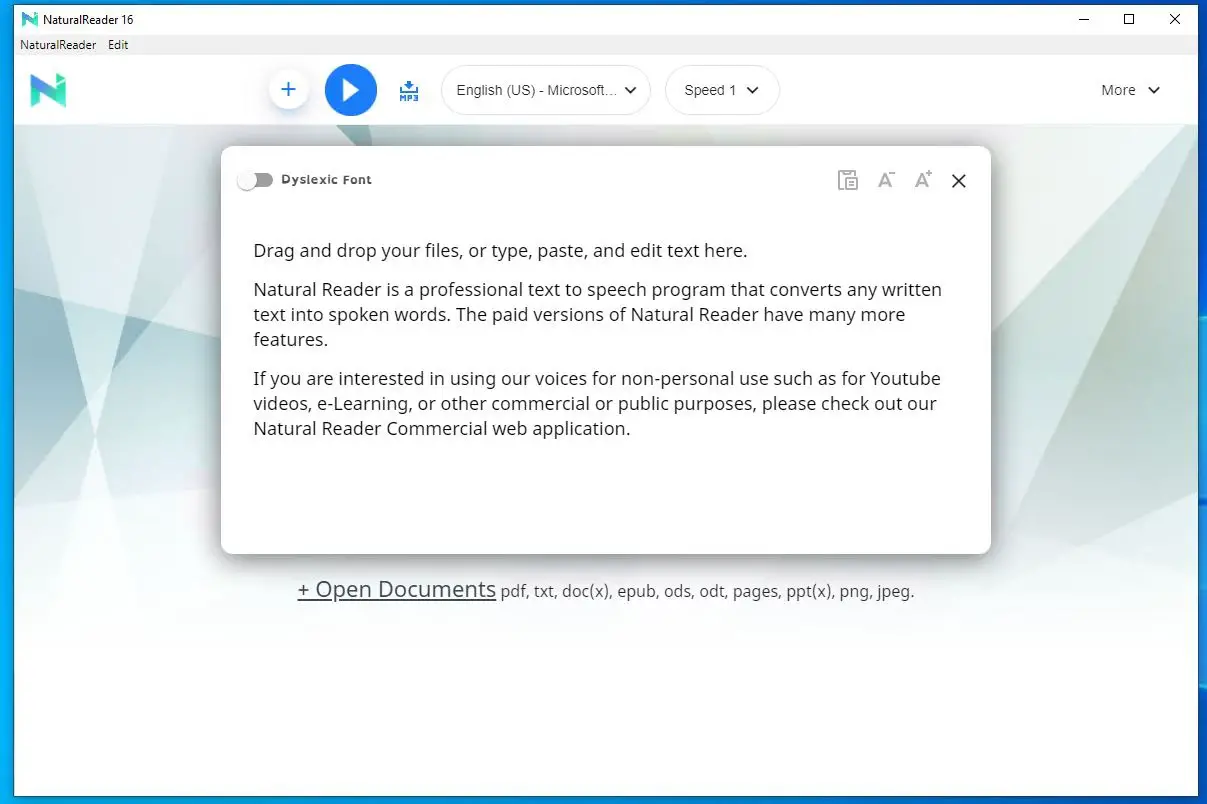Convert text to MP3 file
This screenshot has height=804, width=1207.
click(x=408, y=91)
